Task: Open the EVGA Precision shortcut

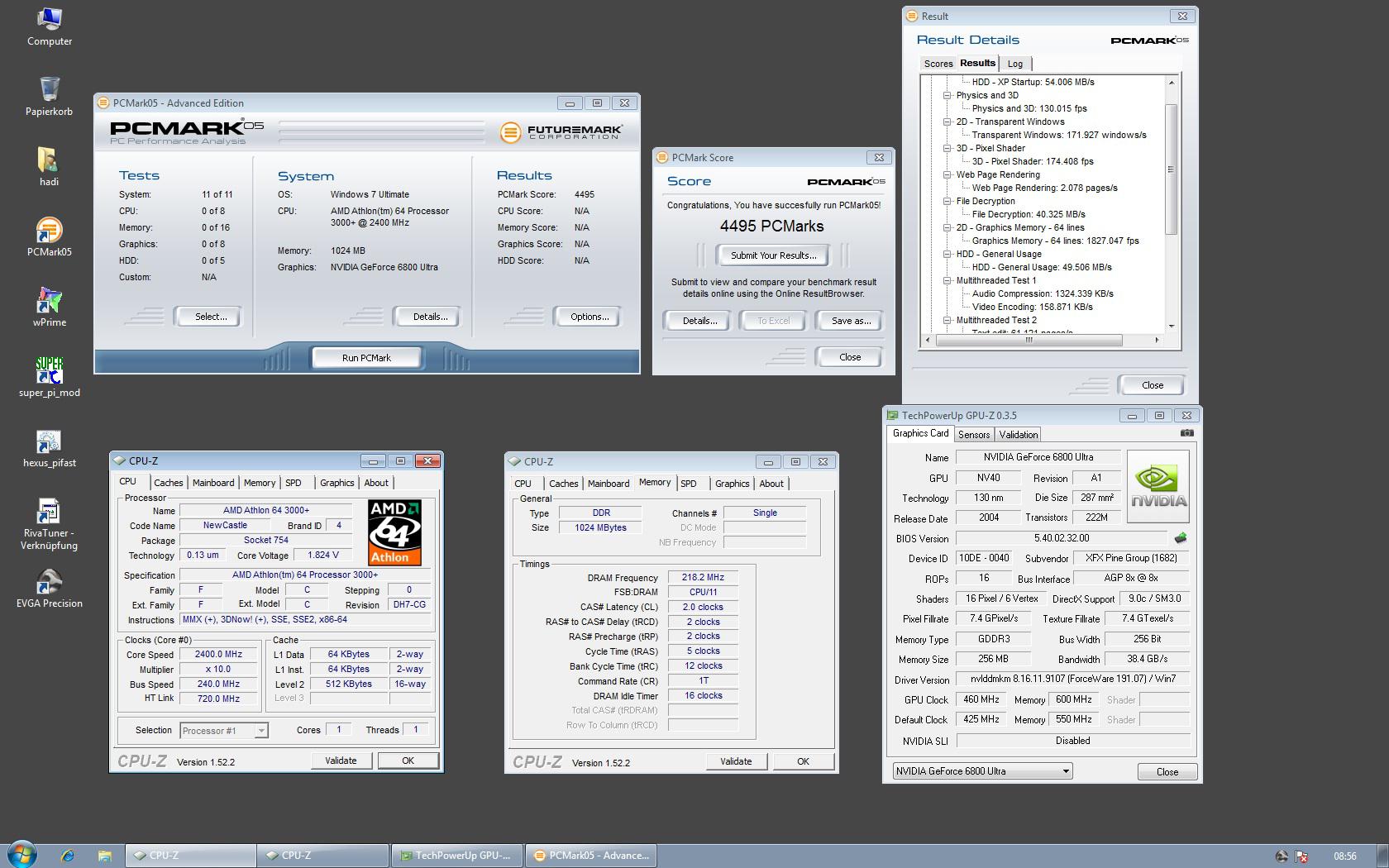Action: point(49,589)
